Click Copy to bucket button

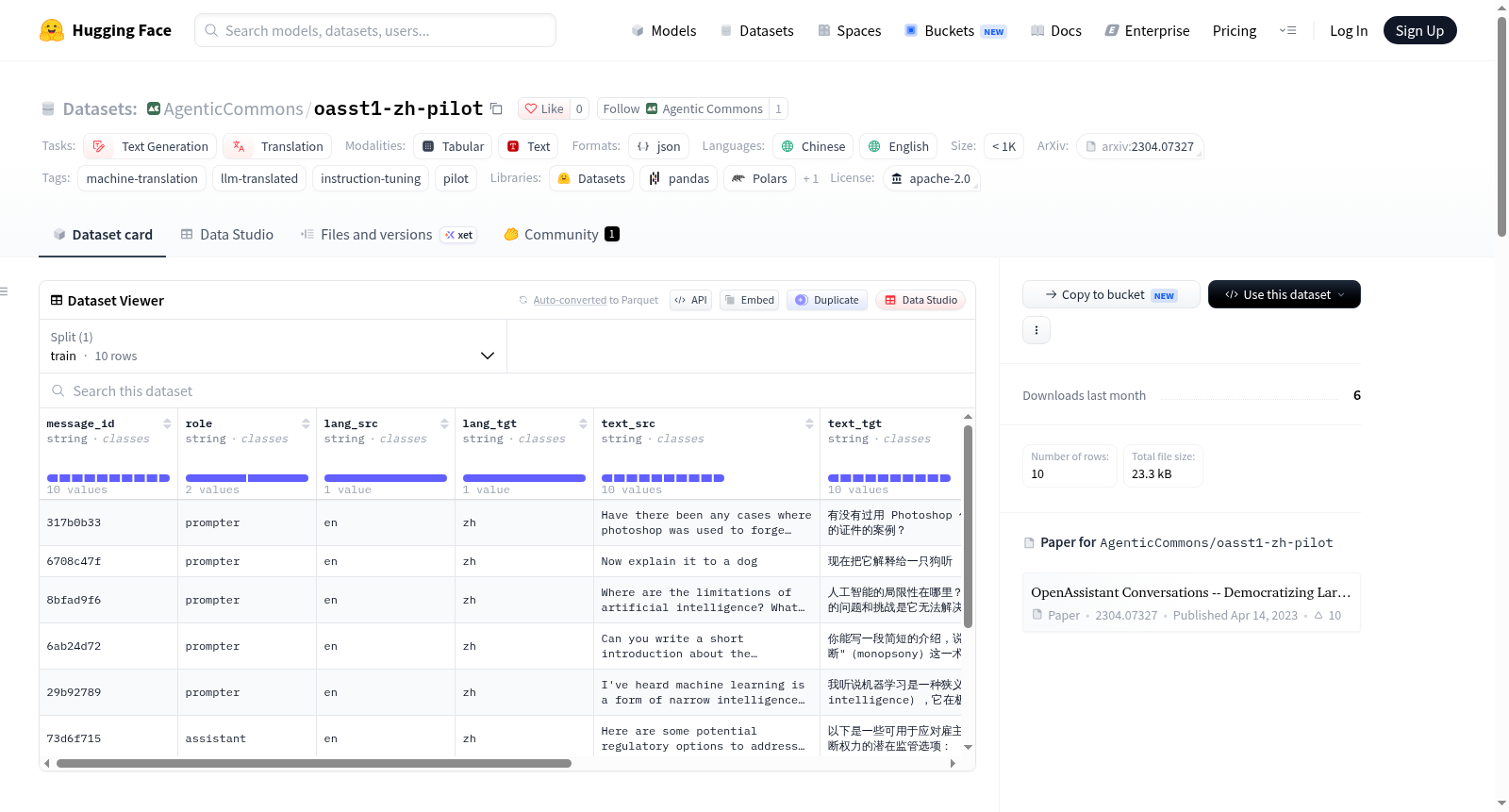tap(1111, 295)
